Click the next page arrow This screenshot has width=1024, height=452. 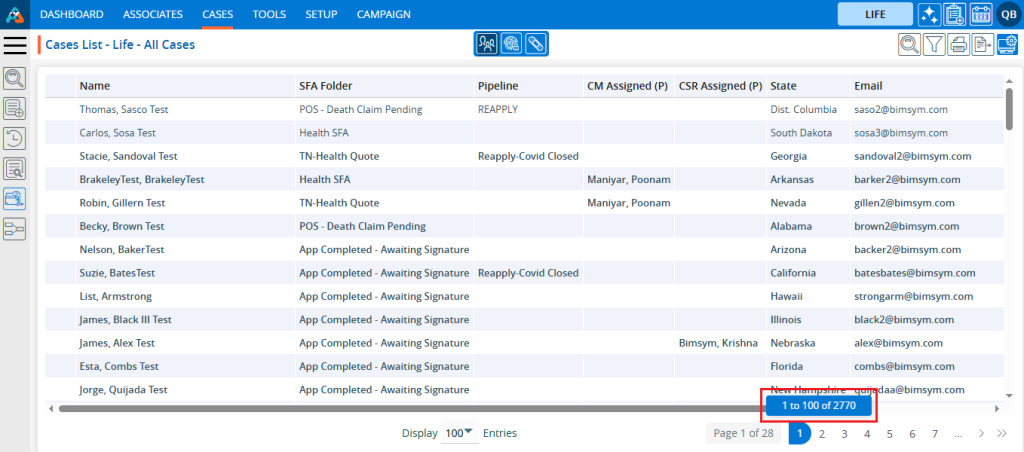(x=981, y=433)
